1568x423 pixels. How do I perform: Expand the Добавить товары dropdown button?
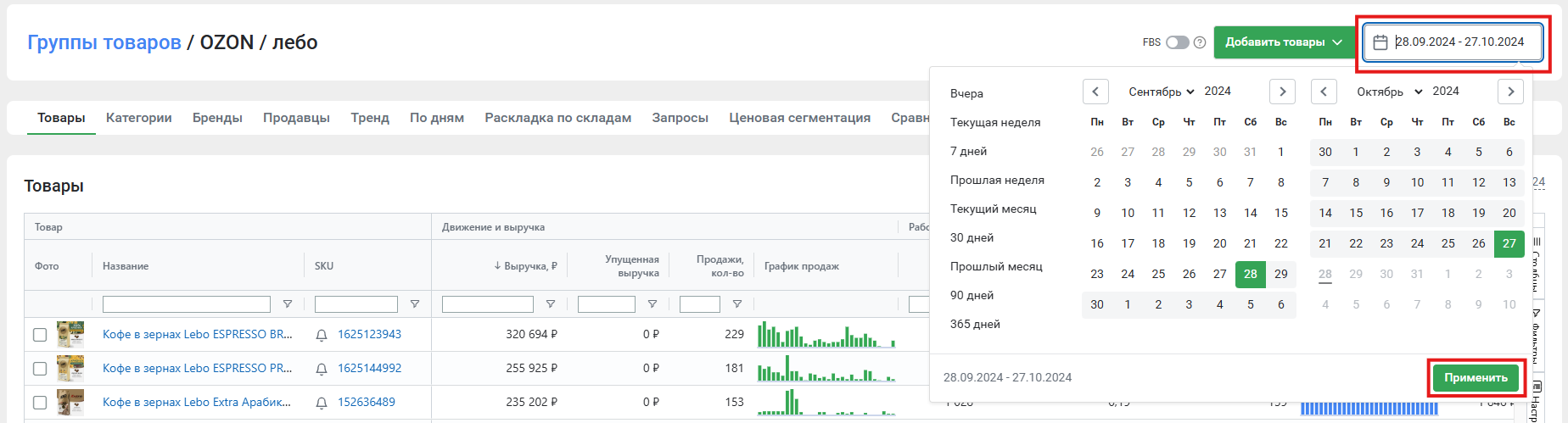[1284, 42]
